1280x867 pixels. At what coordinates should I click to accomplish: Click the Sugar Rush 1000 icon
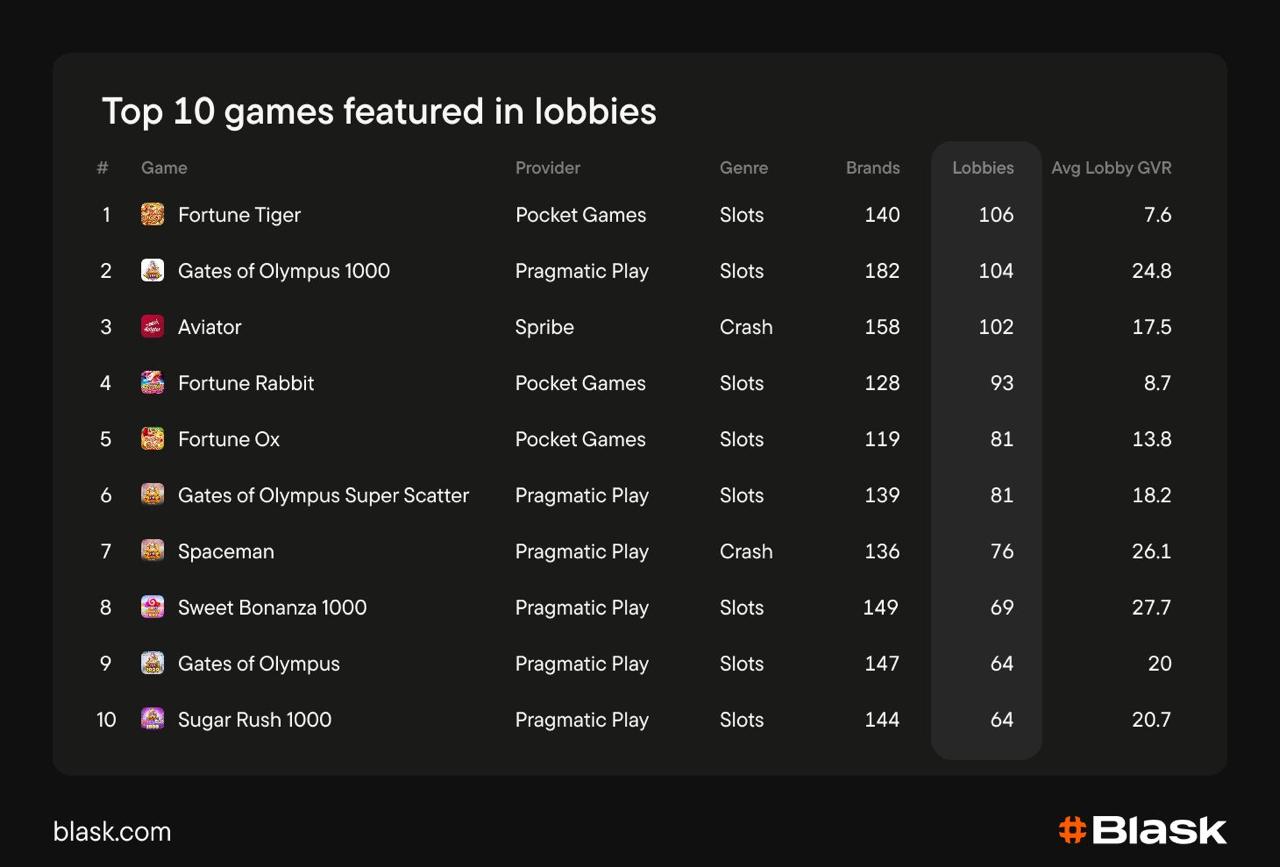click(152, 718)
